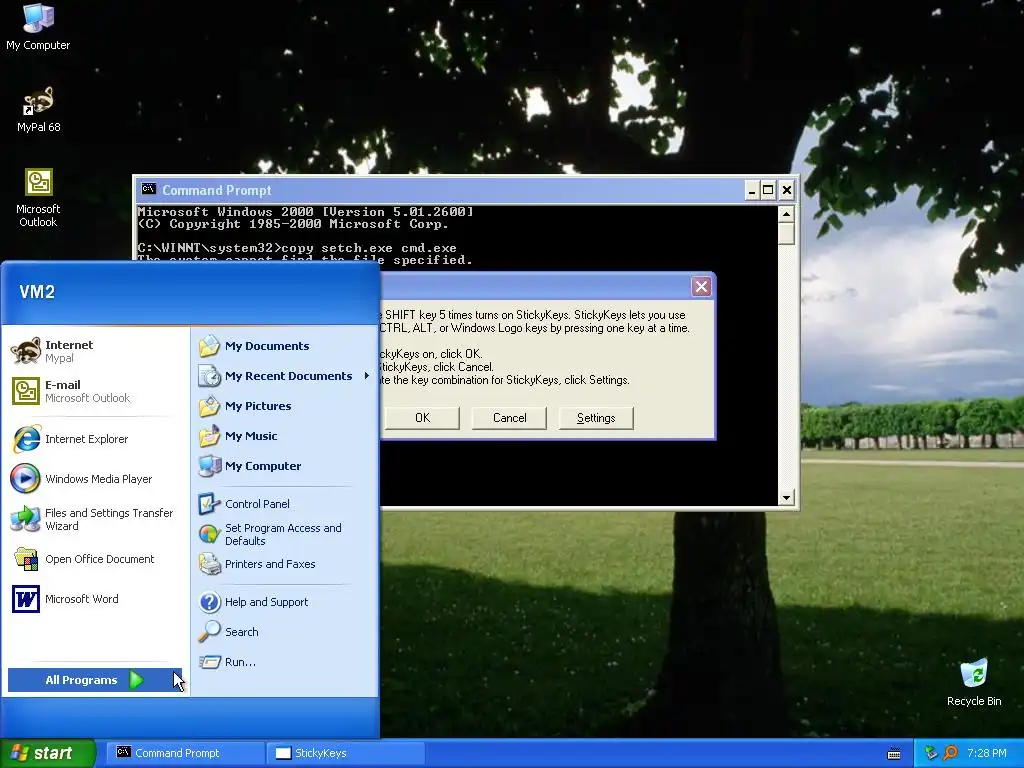Launch Microsoft Word from Start menu

95,599
